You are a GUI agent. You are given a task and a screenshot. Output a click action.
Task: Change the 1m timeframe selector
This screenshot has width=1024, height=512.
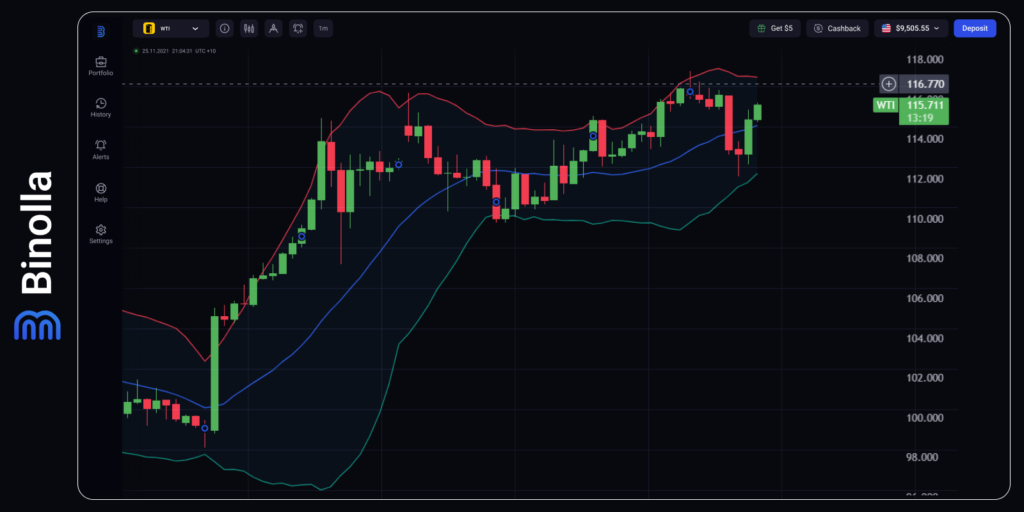pos(323,29)
